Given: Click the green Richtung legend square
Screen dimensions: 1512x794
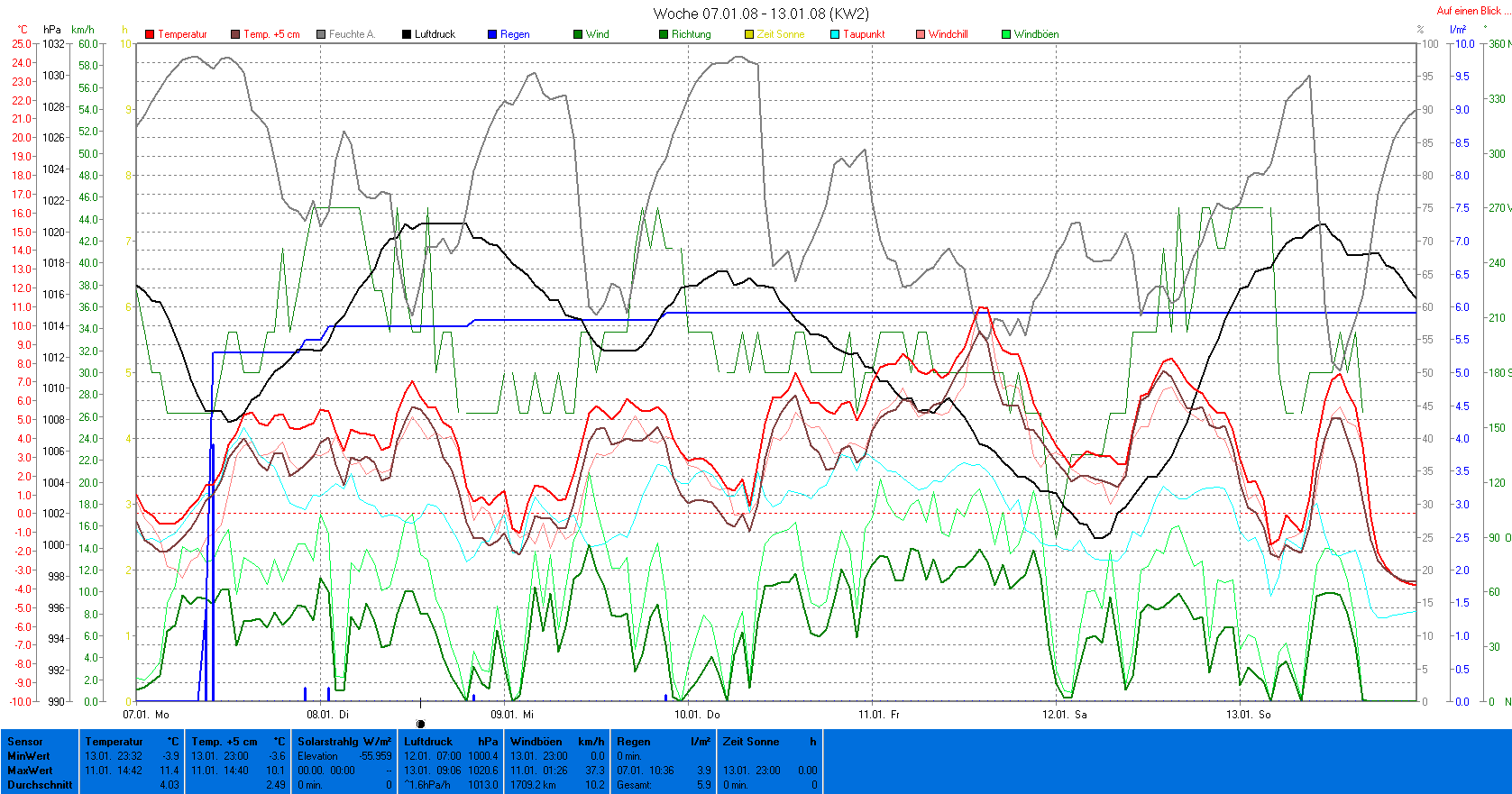Looking at the screenshot, I should 664,34.
